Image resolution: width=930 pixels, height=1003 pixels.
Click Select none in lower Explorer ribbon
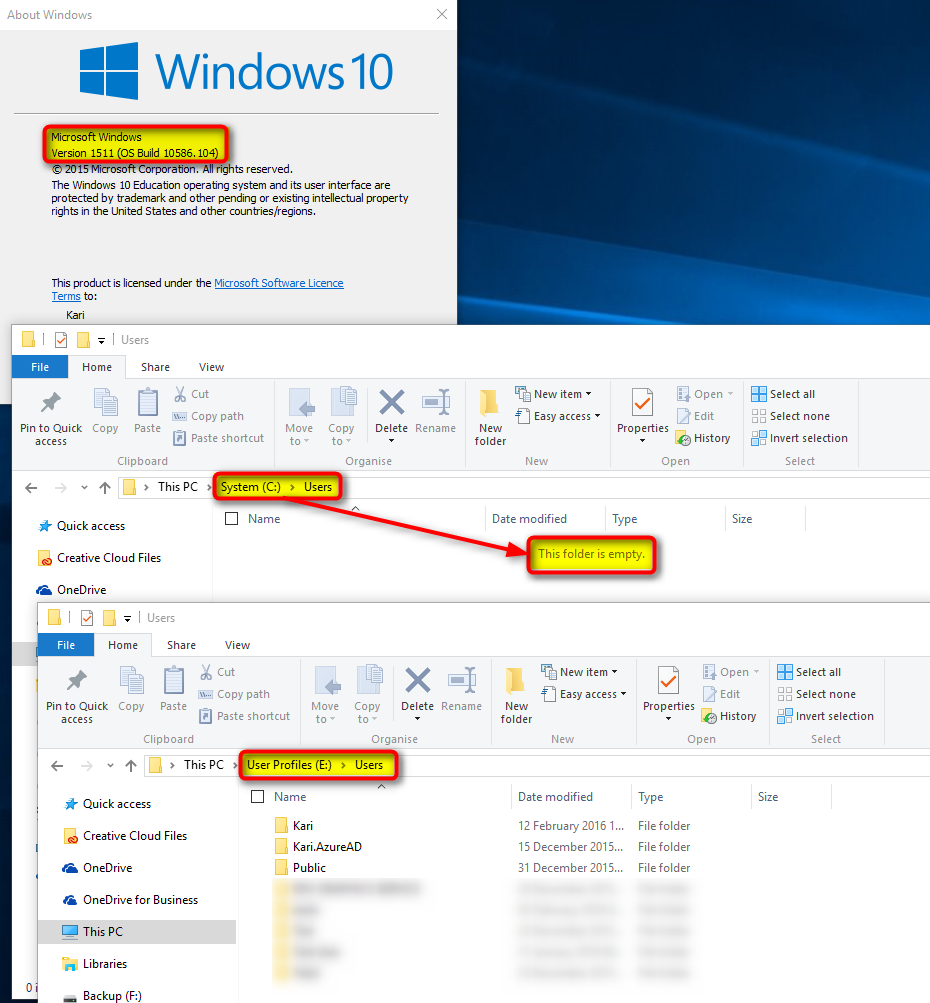pyautogui.click(x=817, y=694)
